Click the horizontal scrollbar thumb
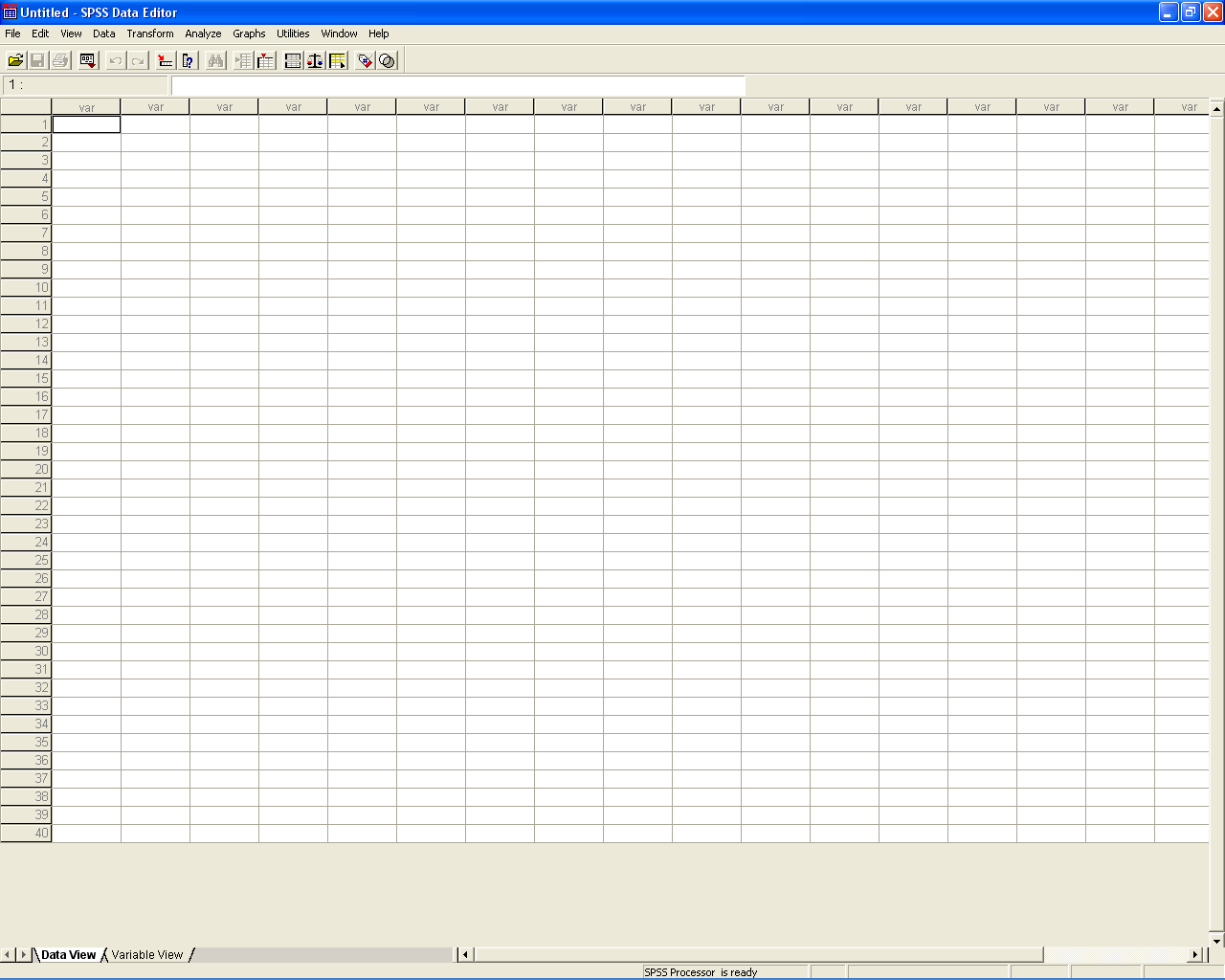1225x980 pixels. (x=758, y=954)
